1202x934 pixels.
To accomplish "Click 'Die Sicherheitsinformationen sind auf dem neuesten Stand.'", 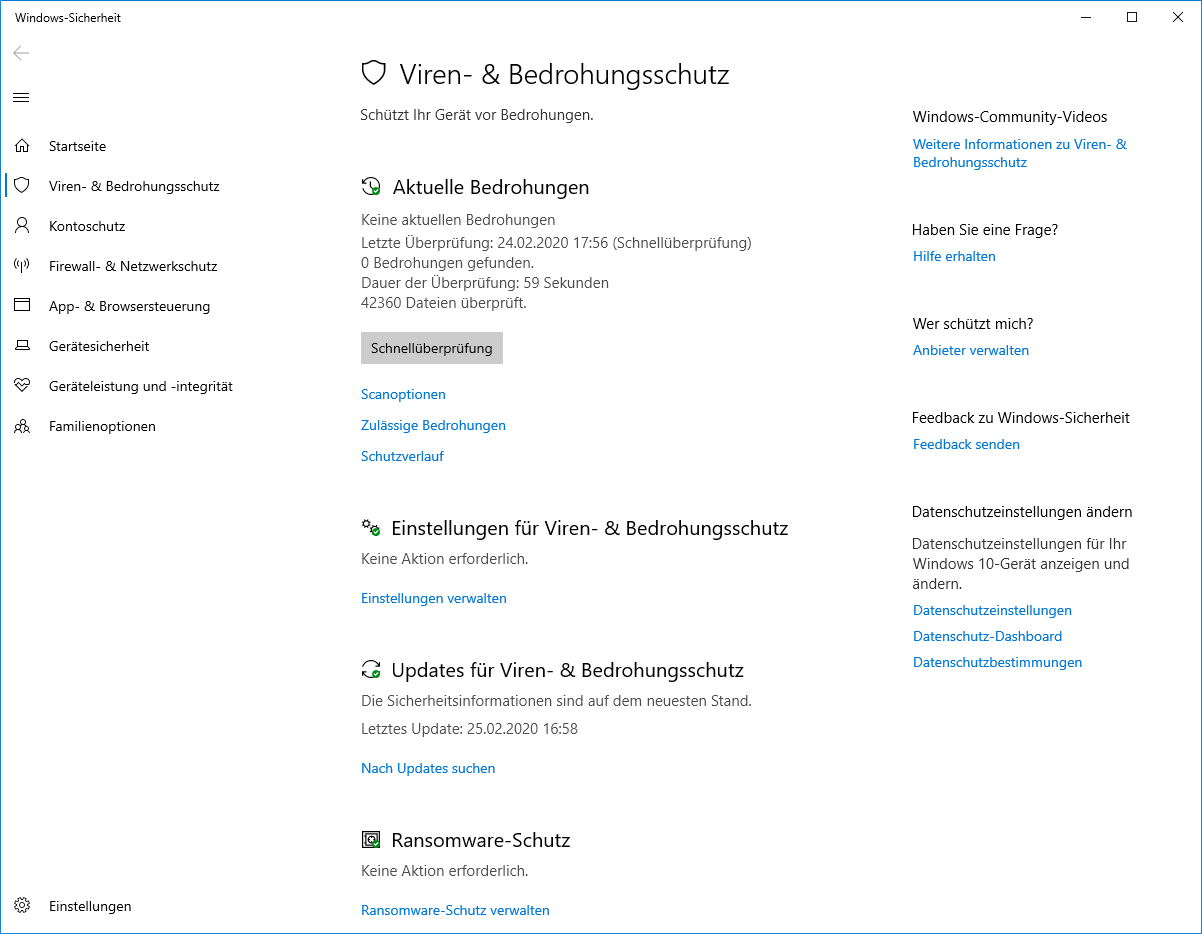I will pos(556,700).
